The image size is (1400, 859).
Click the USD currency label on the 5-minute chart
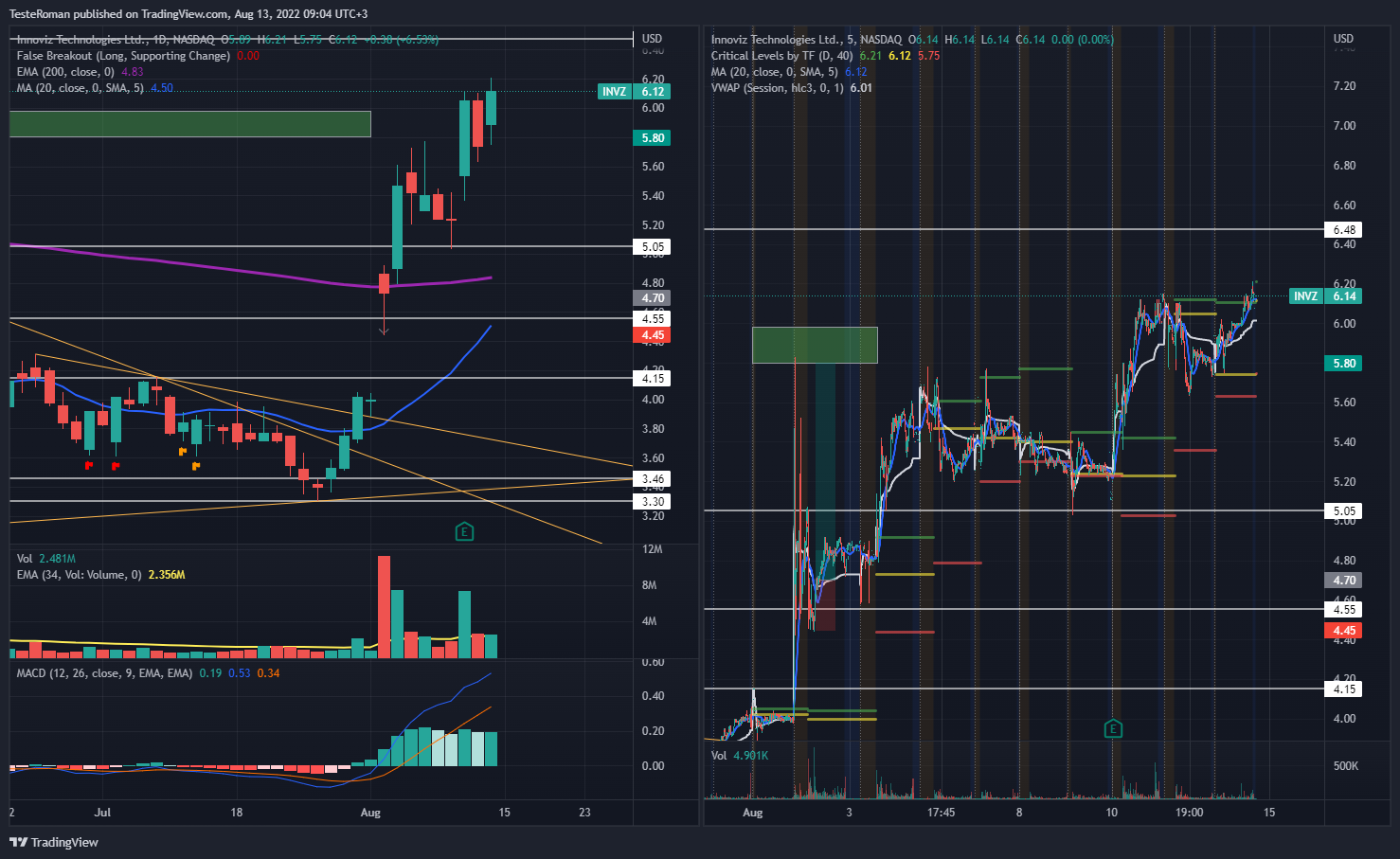(1343, 39)
